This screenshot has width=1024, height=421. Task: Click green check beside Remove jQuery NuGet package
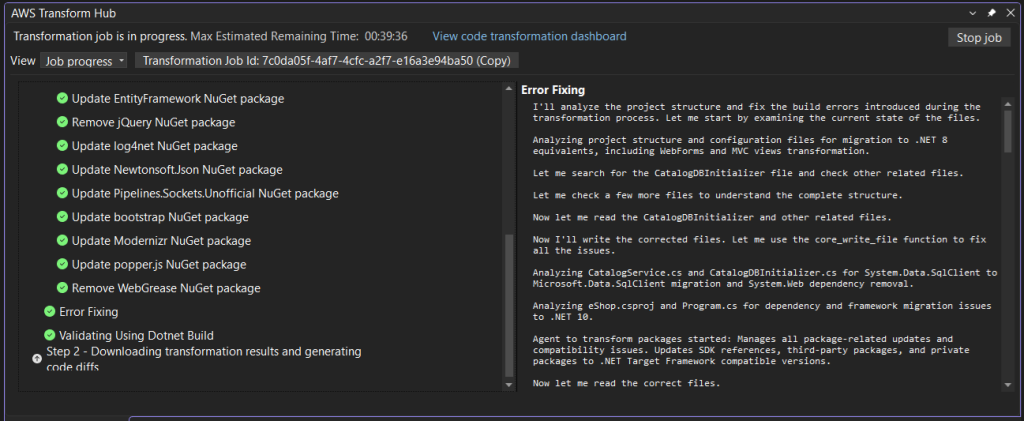pyautogui.click(x=63, y=122)
